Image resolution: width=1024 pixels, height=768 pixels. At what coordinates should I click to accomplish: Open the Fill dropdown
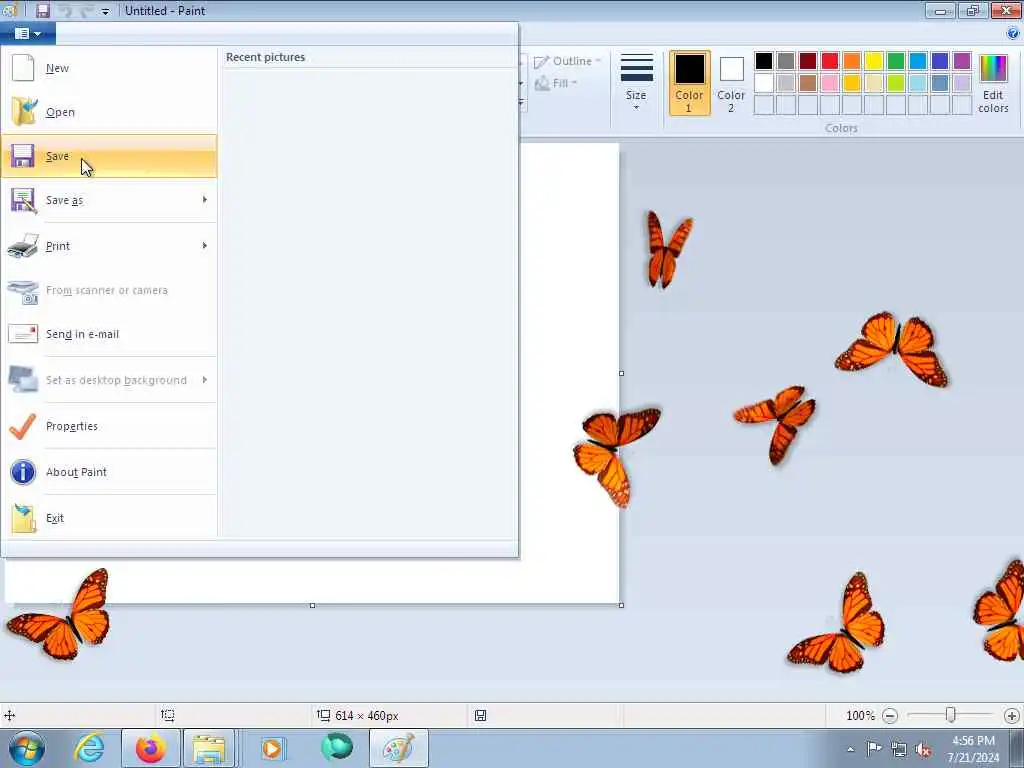[x=556, y=84]
